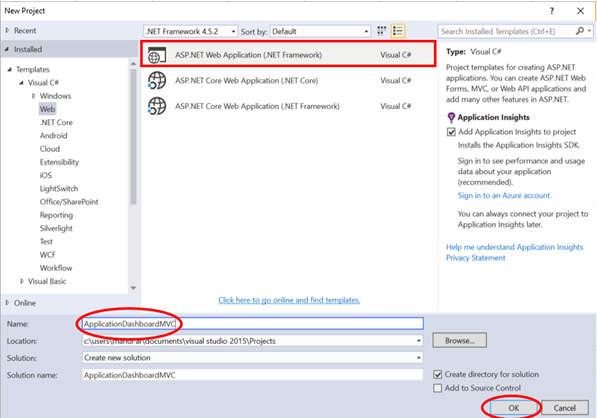This screenshot has width=597, height=418.
Task: Click the search magnifier icon
Action: (x=580, y=31)
